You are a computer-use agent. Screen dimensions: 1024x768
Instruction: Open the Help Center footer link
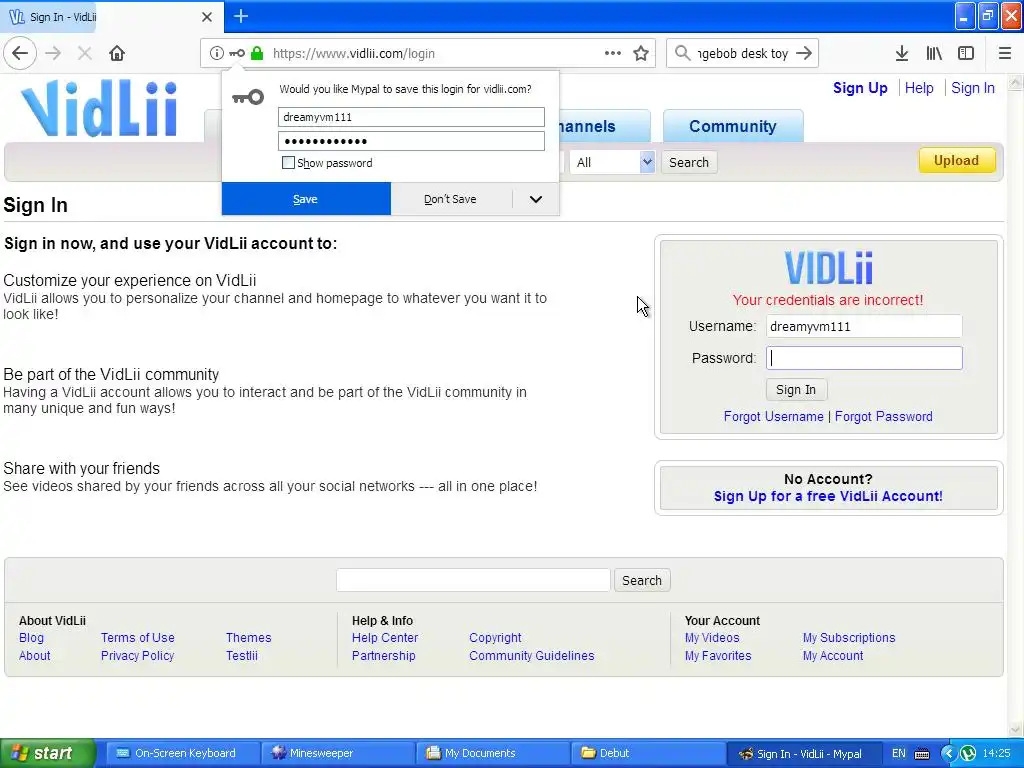click(x=385, y=638)
